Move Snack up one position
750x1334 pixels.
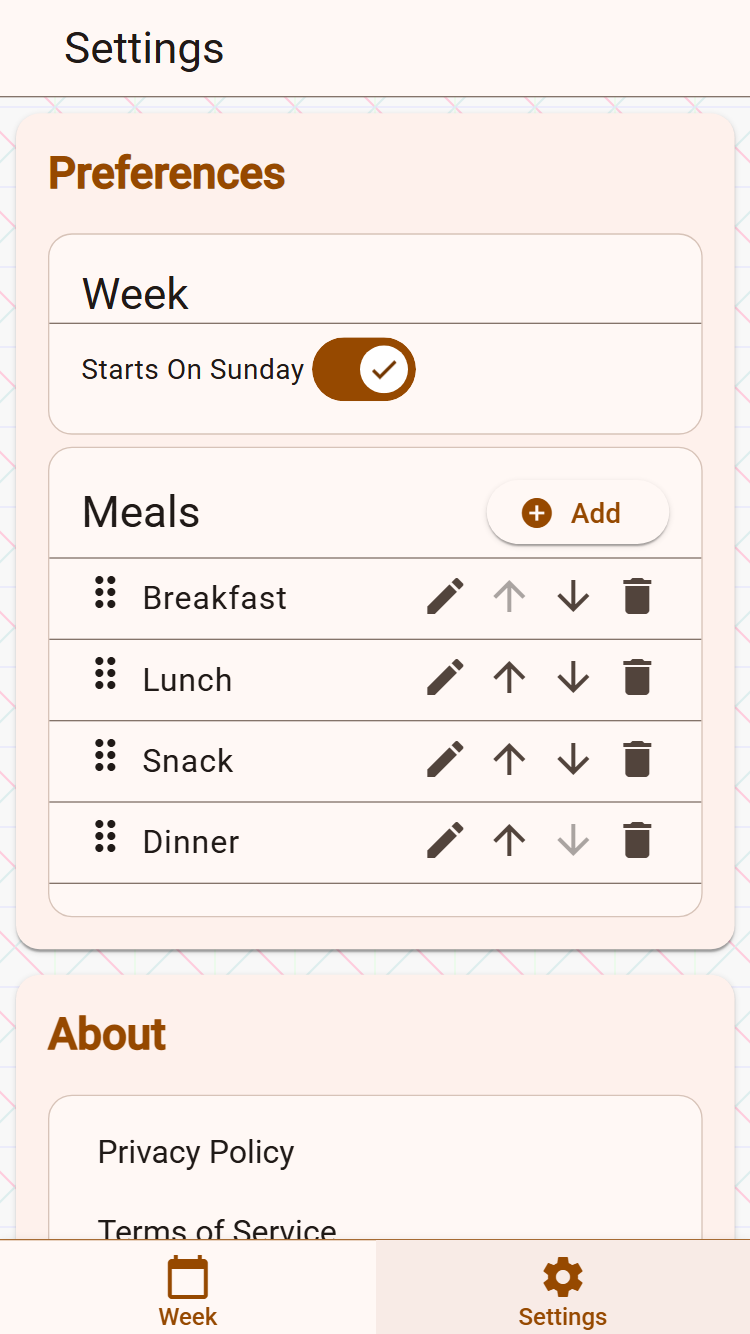(x=509, y=759)
